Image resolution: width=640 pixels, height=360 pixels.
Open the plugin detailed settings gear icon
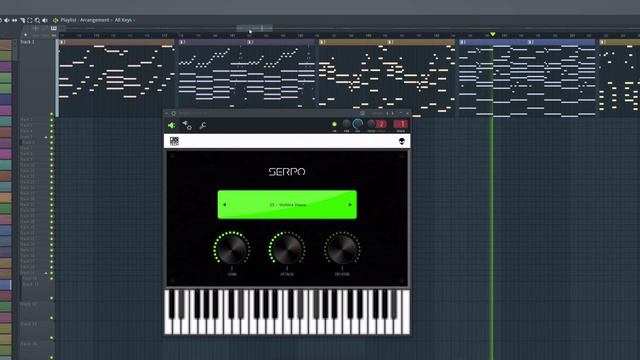coord(187,125)
